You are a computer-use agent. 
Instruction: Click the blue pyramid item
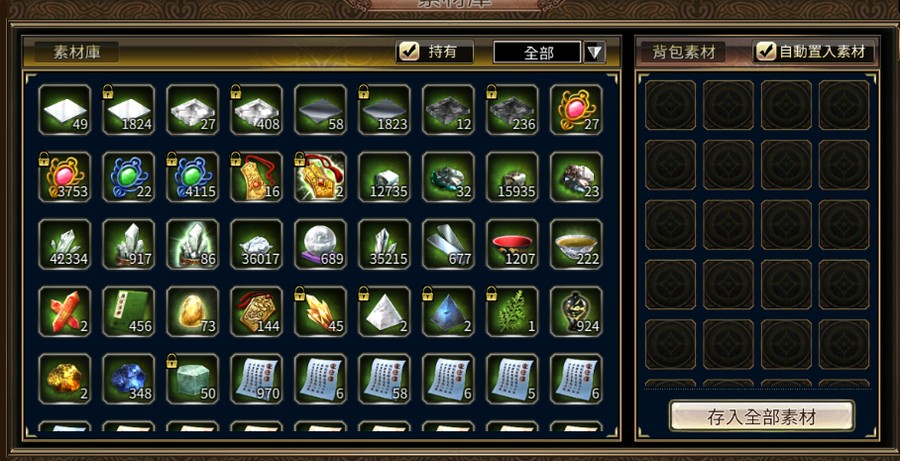tap(448, 311)
